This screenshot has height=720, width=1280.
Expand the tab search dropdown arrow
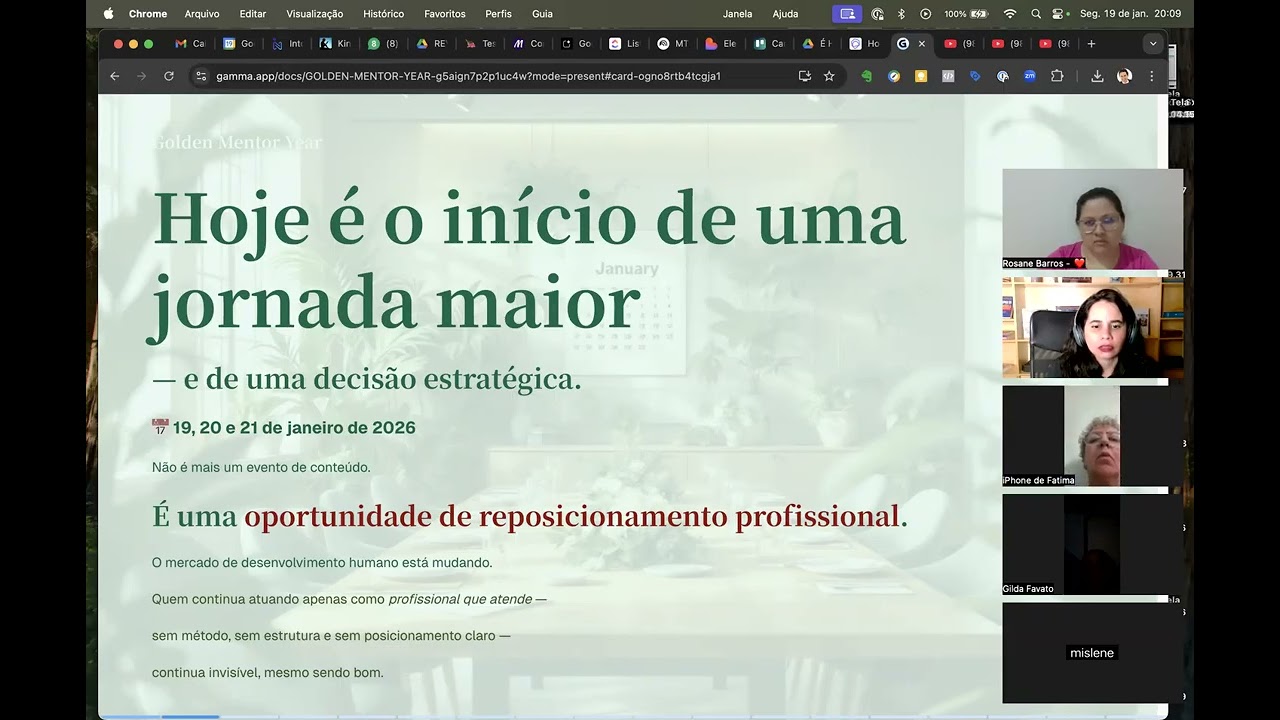[1153, 44]
